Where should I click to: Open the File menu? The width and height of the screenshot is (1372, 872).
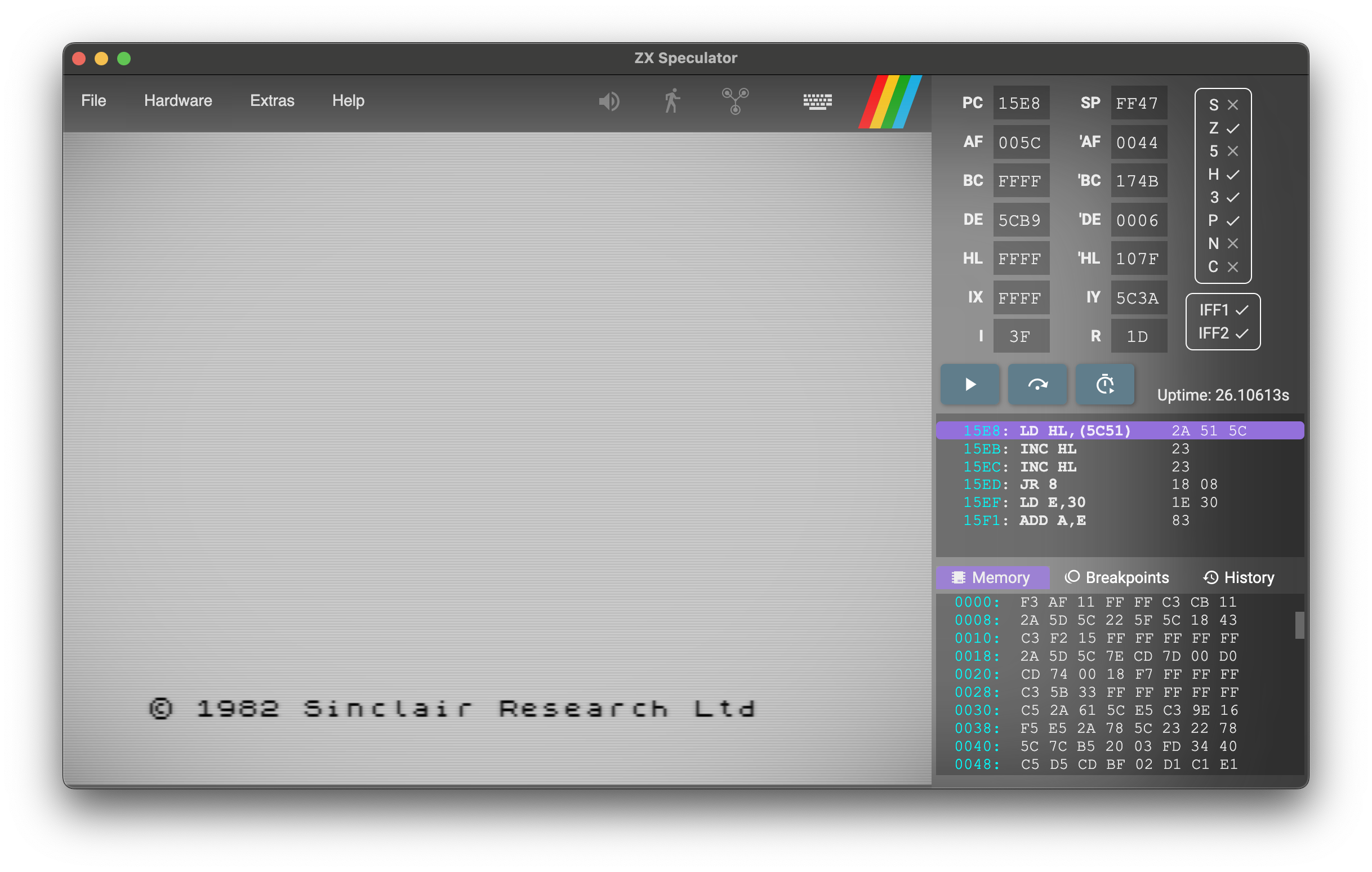pyautogui.click(x=93, y=101)
